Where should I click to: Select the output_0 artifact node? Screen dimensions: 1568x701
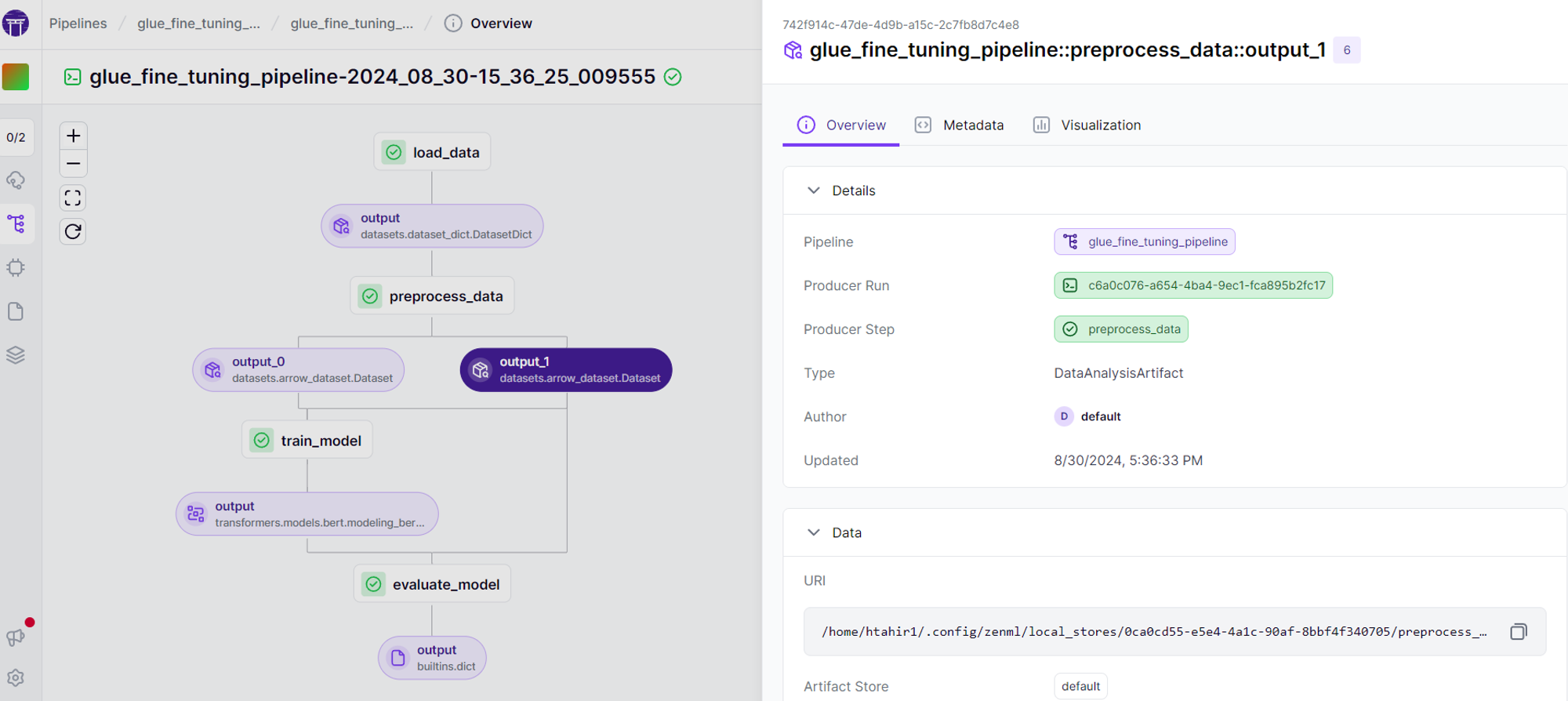(x=299, y=370)
